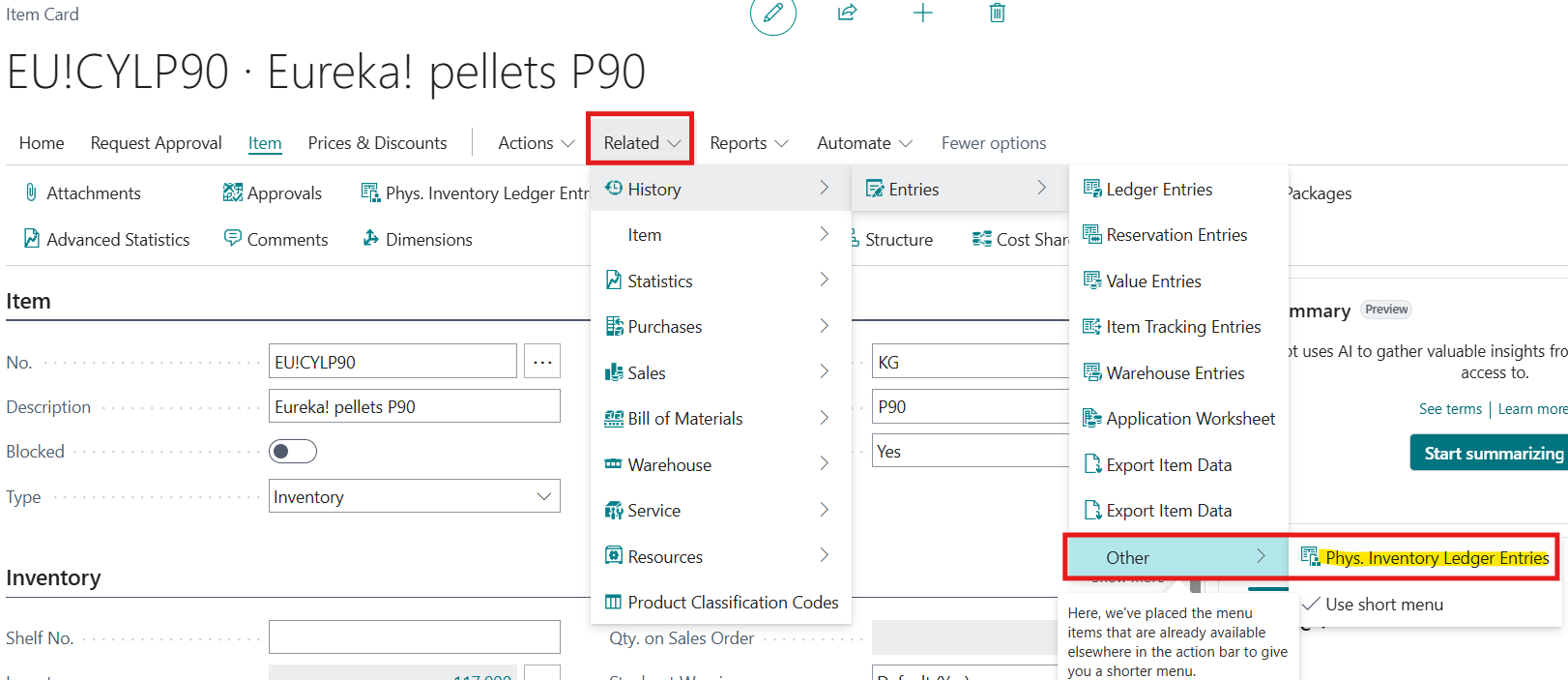
Task: Open Advanced Statistics action
Action: pyautogui.click(x=106, y=239)
